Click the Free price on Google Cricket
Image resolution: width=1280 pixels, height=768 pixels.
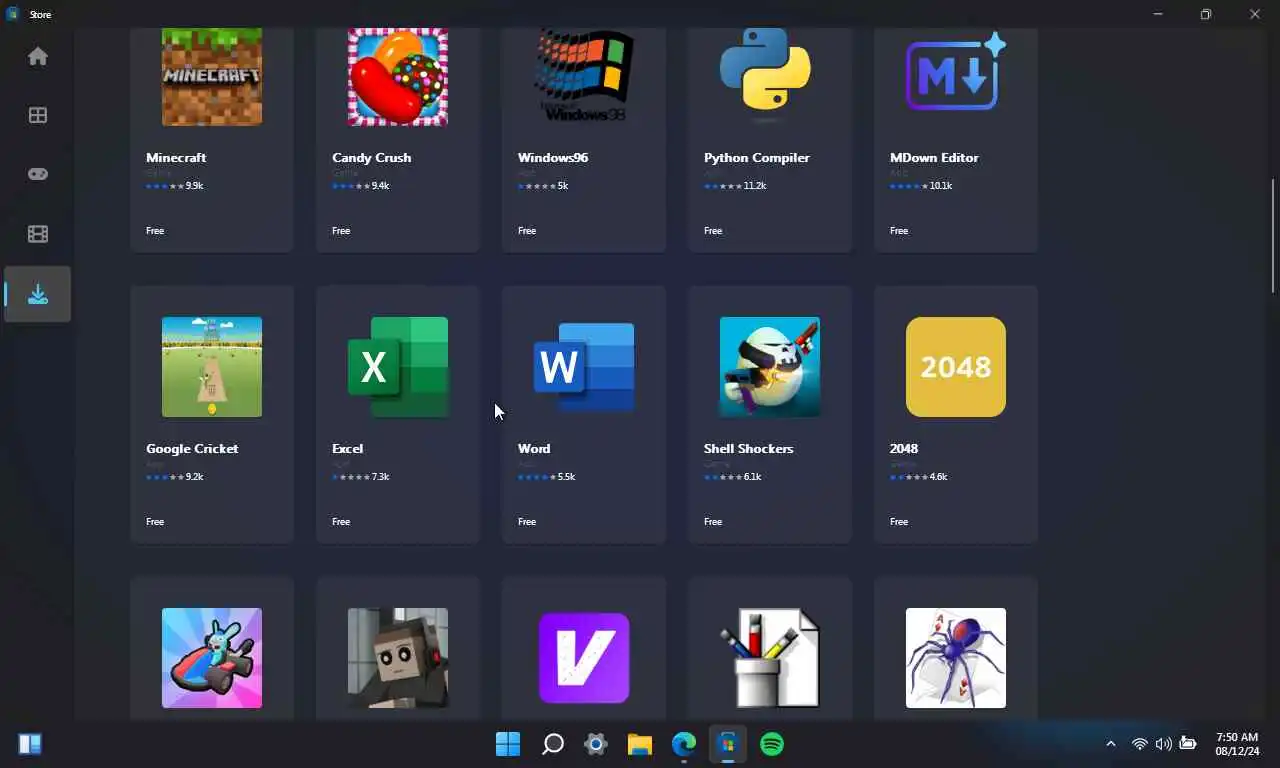(155, 522)
